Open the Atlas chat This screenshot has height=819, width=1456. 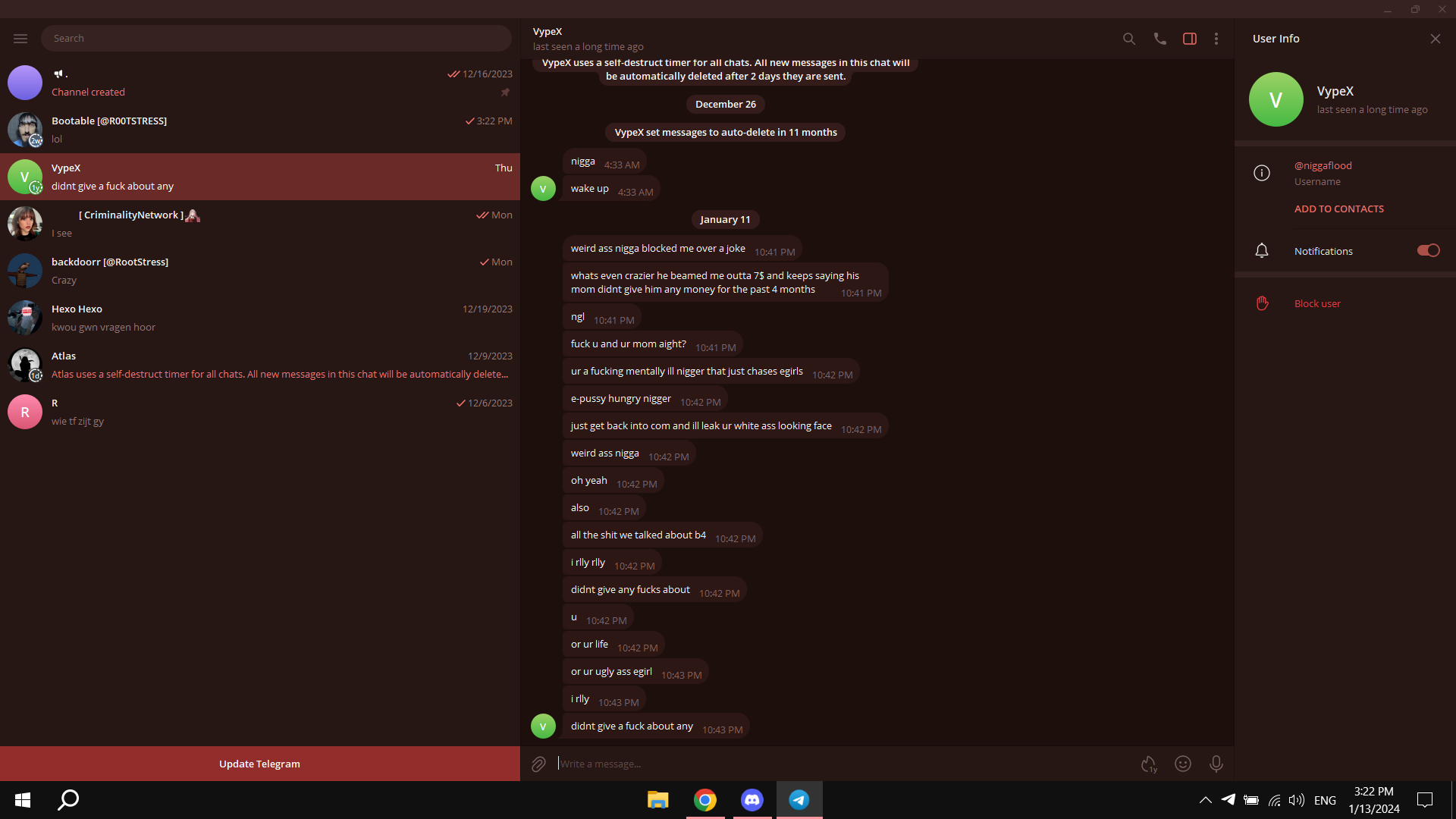pyautogui.click(x=260, y=365)
